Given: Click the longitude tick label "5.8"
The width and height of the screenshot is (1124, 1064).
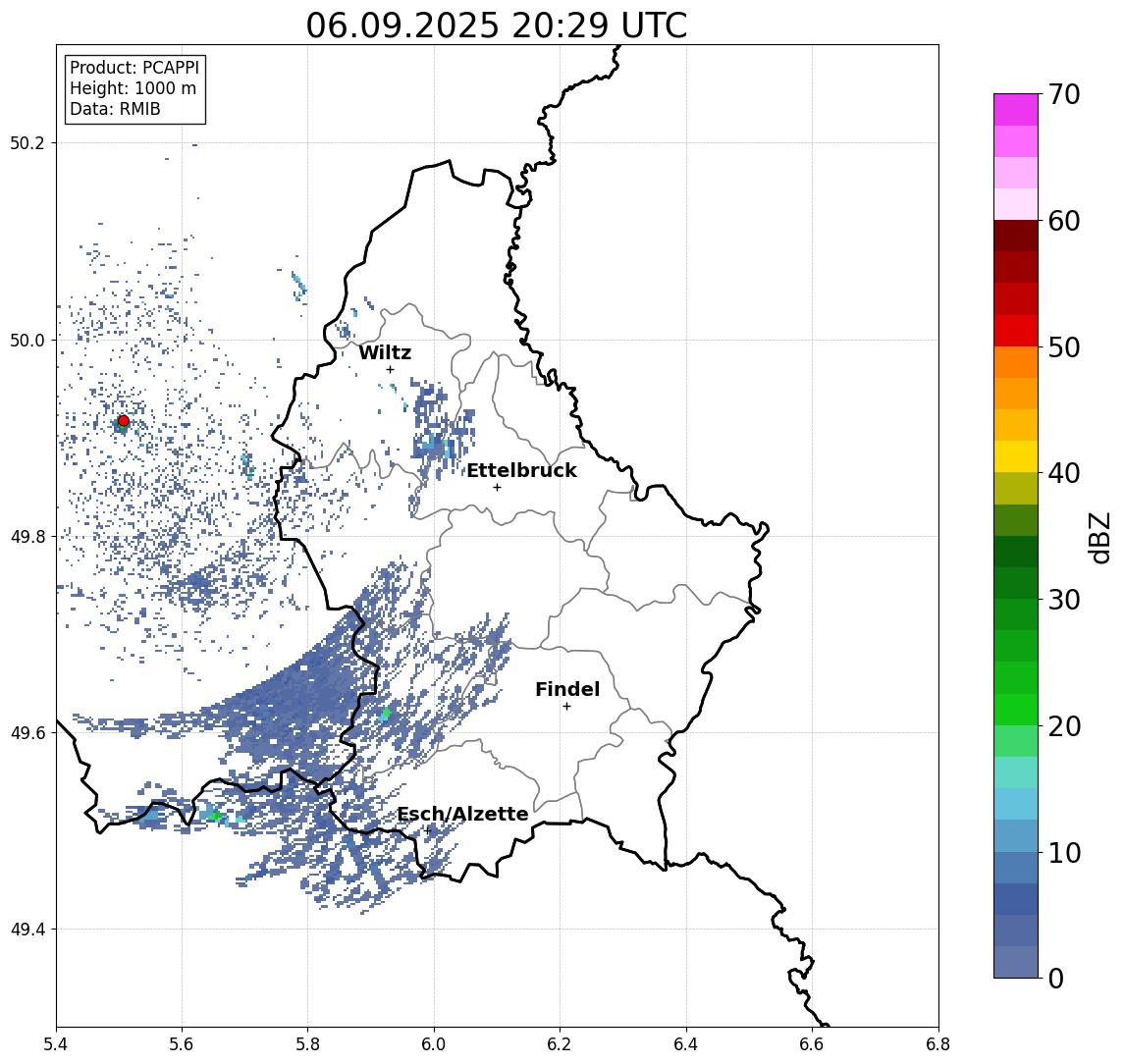Looking at the screenshot, I should click(x=308, y=1044).
